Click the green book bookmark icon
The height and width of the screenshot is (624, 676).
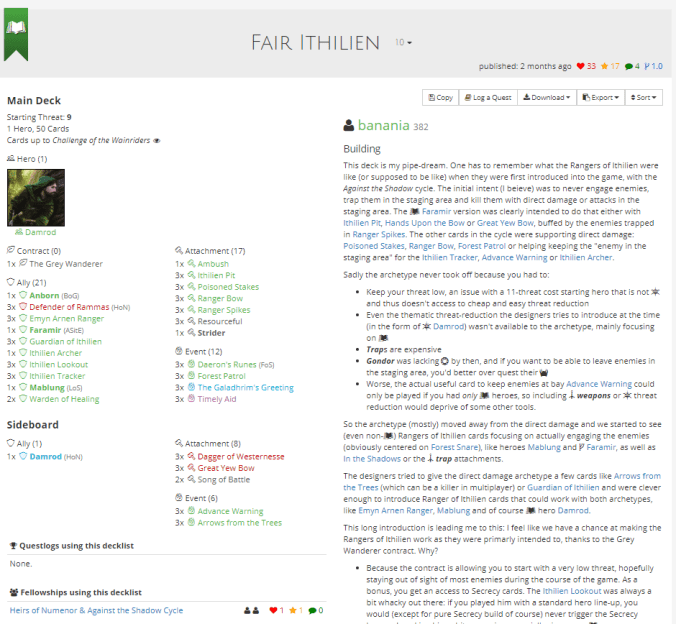pyautogui.click(x=16, y=34)
